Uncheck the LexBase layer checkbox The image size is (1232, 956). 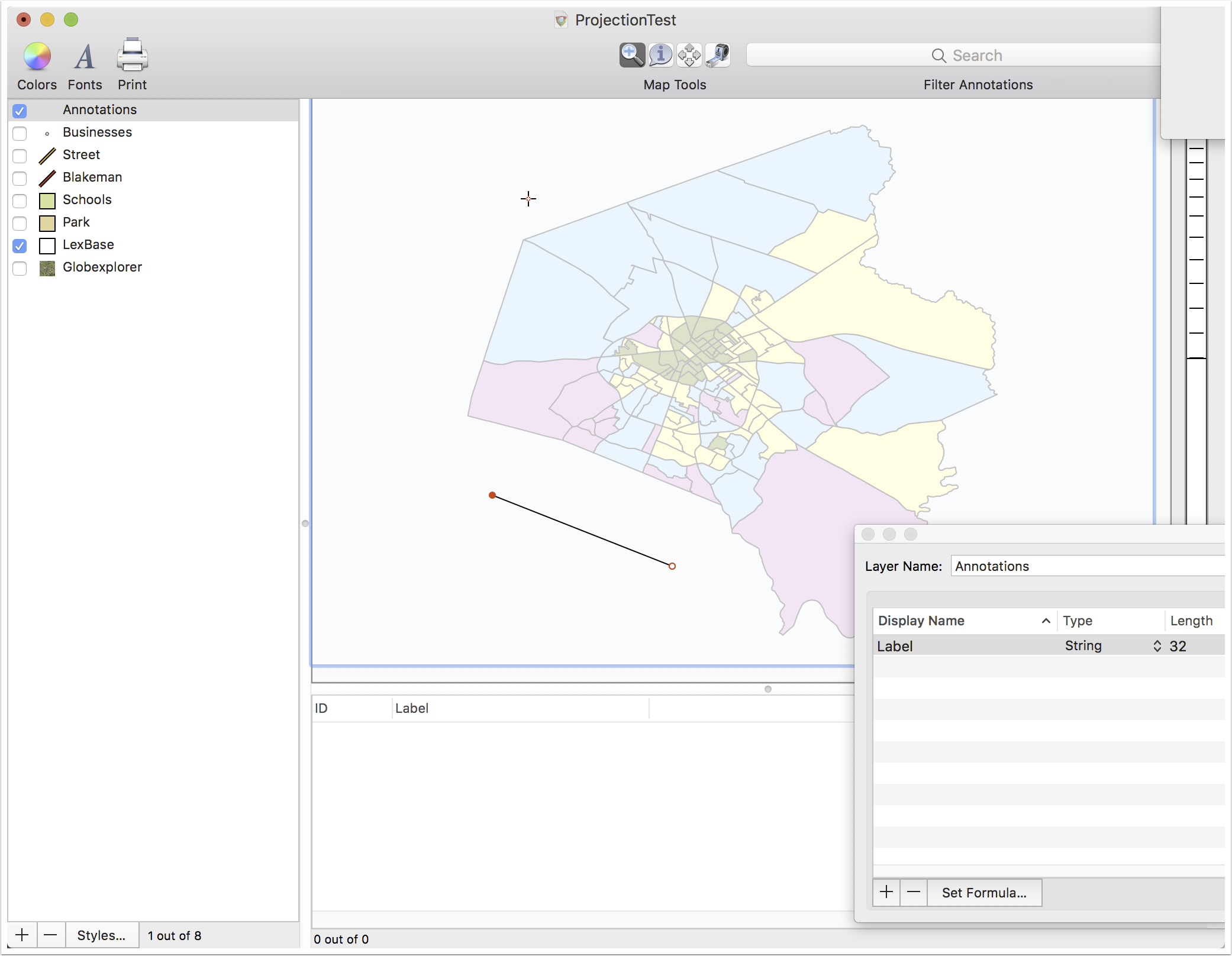tap(20, 246)
